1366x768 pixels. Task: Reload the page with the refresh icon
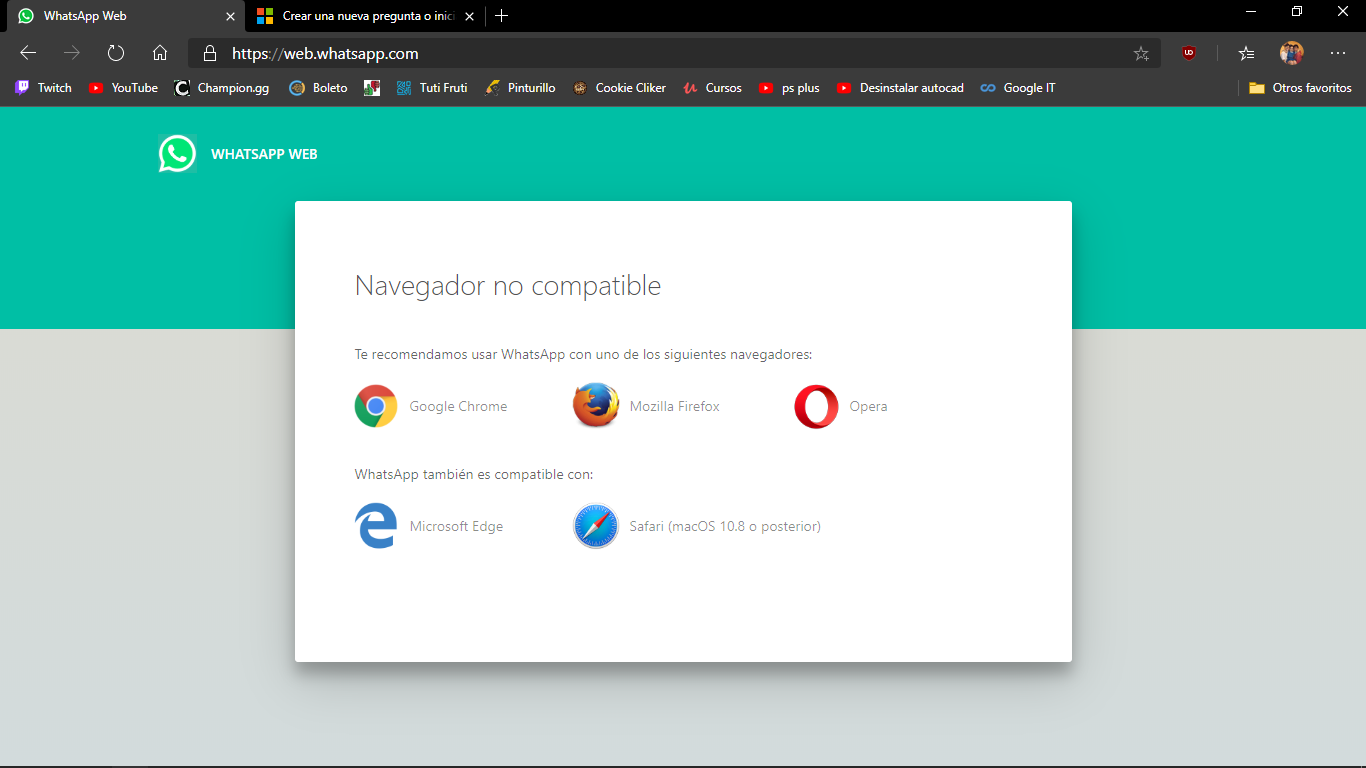pyautogui.click(x=116, y=53)
